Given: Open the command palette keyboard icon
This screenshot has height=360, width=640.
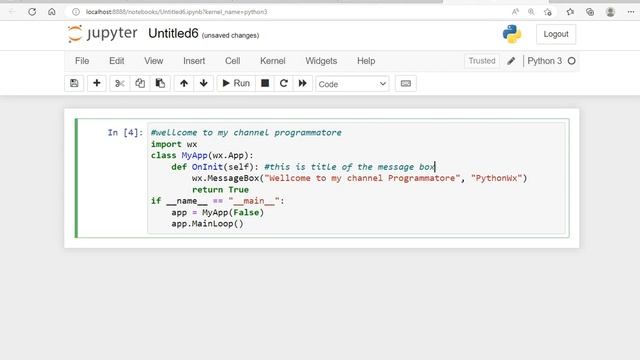Looking at the screenshot, I should 406,83.
